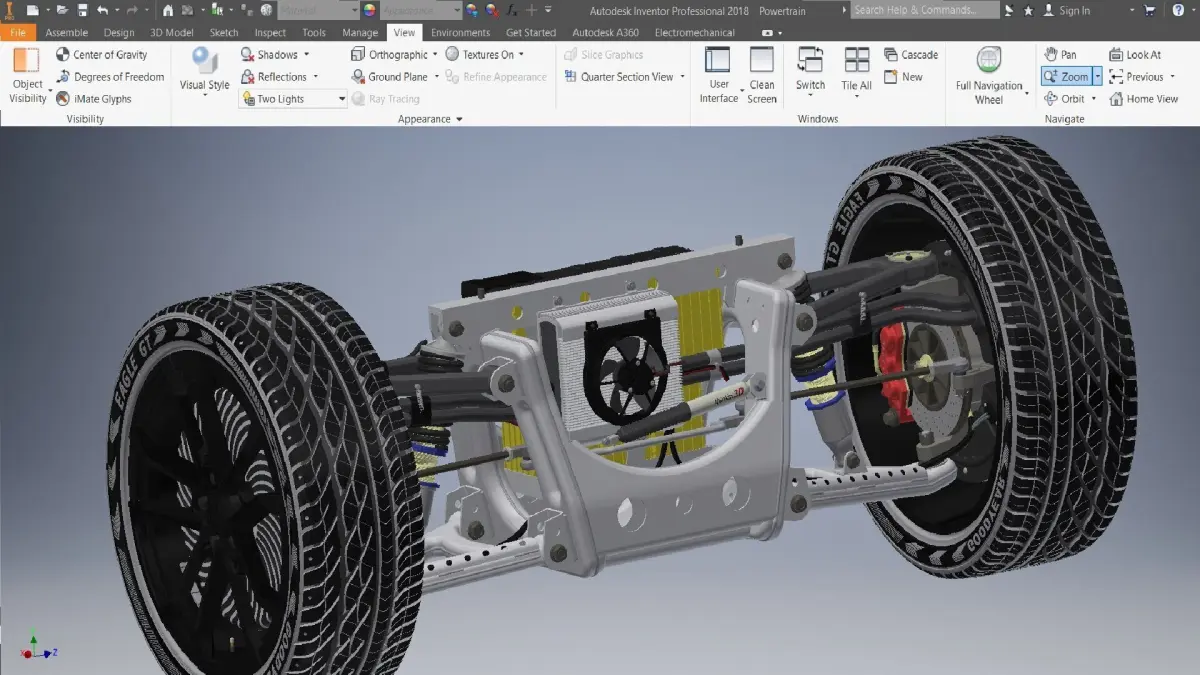Open the File menu tab
The image size is (1200, 675).
click(x=18, y=33)
